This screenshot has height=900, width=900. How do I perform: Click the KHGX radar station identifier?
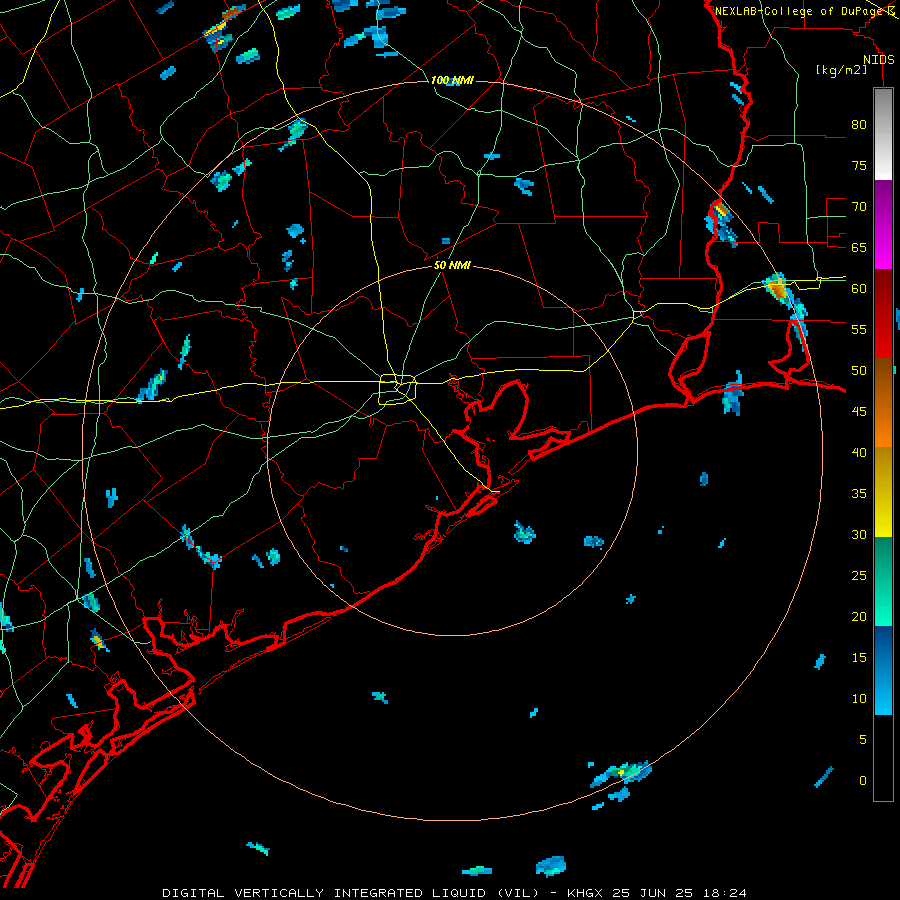pyautogui.click(x=585, y=893)
